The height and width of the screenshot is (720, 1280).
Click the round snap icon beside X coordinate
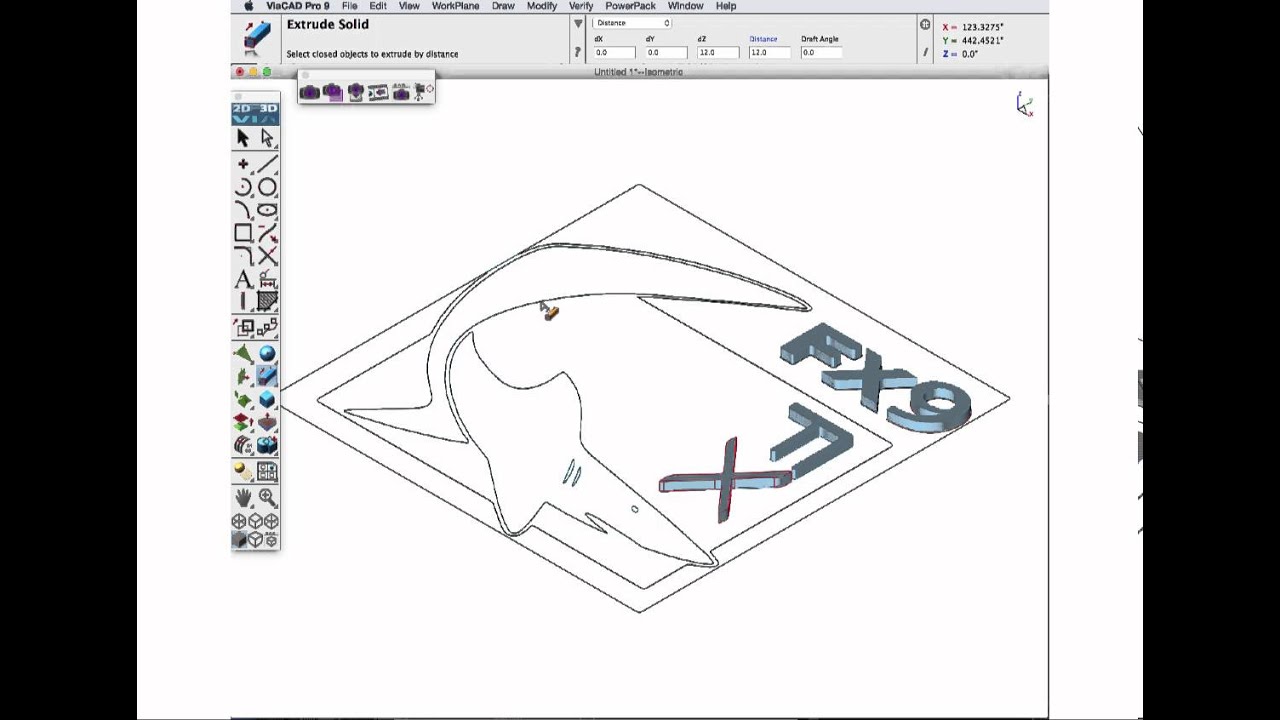(x=925, y=25)
